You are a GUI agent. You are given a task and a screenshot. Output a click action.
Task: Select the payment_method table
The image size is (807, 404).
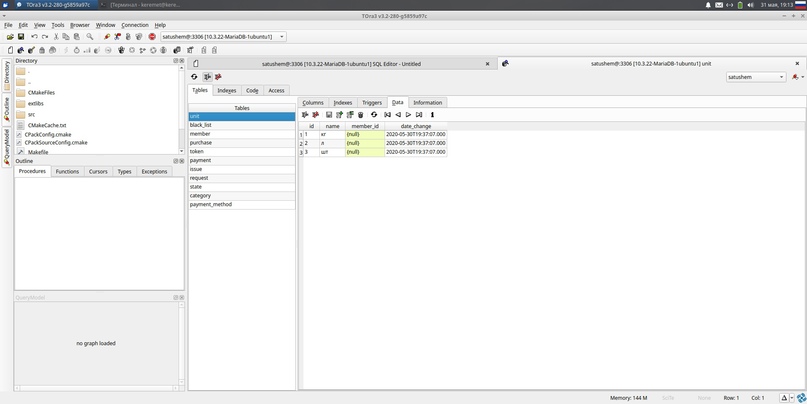tap(242, 204)
